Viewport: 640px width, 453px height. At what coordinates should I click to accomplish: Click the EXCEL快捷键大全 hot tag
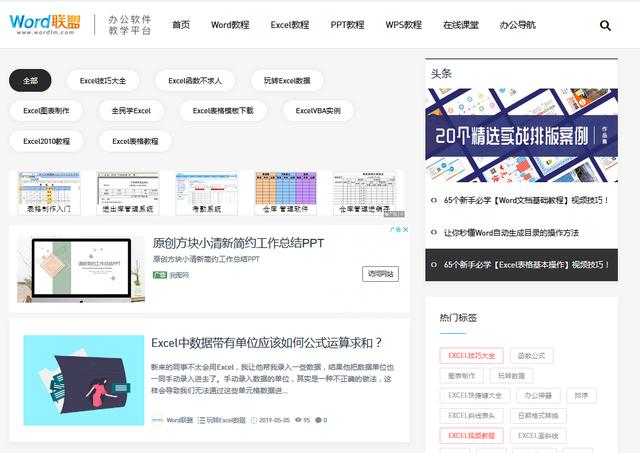[x=475, y=395]
